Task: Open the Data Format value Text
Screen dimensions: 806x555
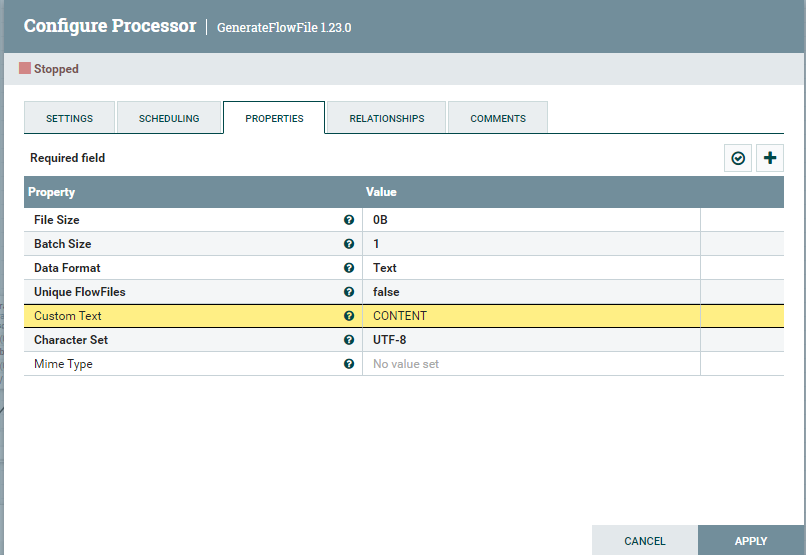Action: pyautogui.click(x=532, y=268)
